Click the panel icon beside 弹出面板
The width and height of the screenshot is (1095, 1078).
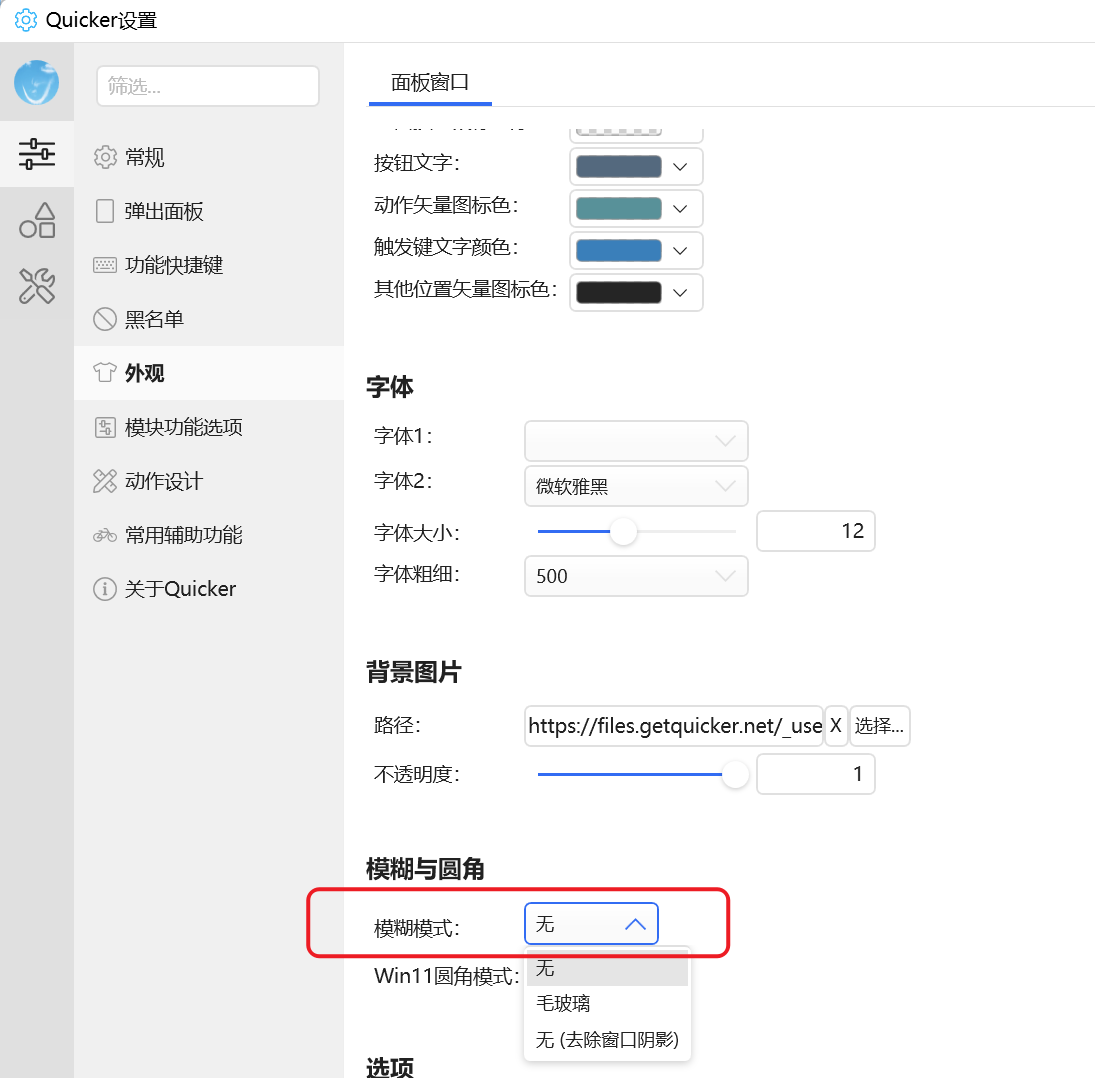(x=105, y=211)
